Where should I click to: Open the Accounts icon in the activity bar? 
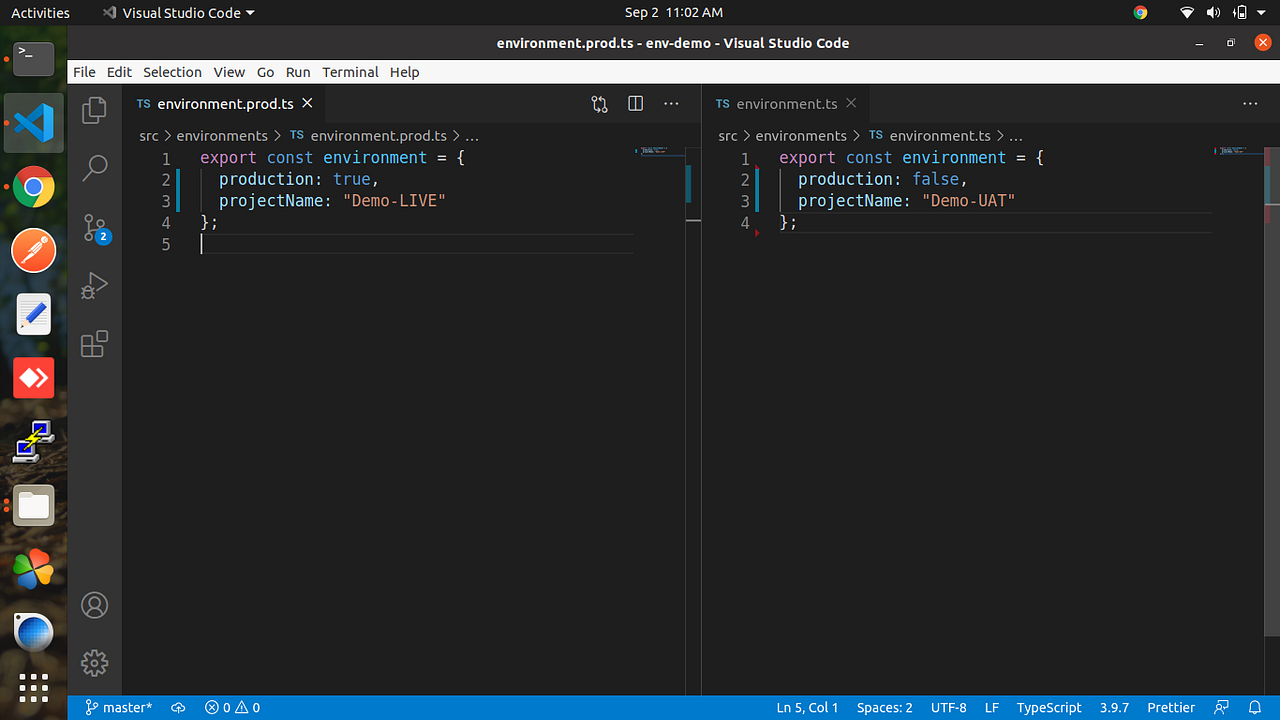94,605
